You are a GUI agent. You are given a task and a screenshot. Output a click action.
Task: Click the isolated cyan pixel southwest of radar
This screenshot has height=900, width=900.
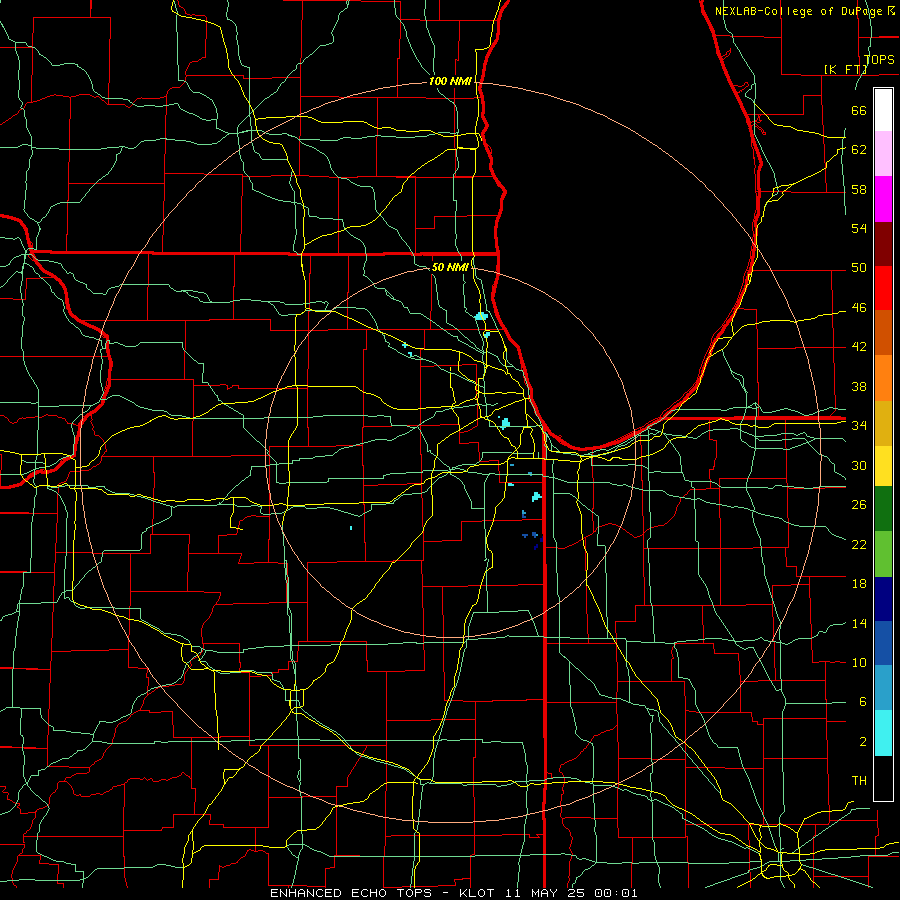(351, 527)
